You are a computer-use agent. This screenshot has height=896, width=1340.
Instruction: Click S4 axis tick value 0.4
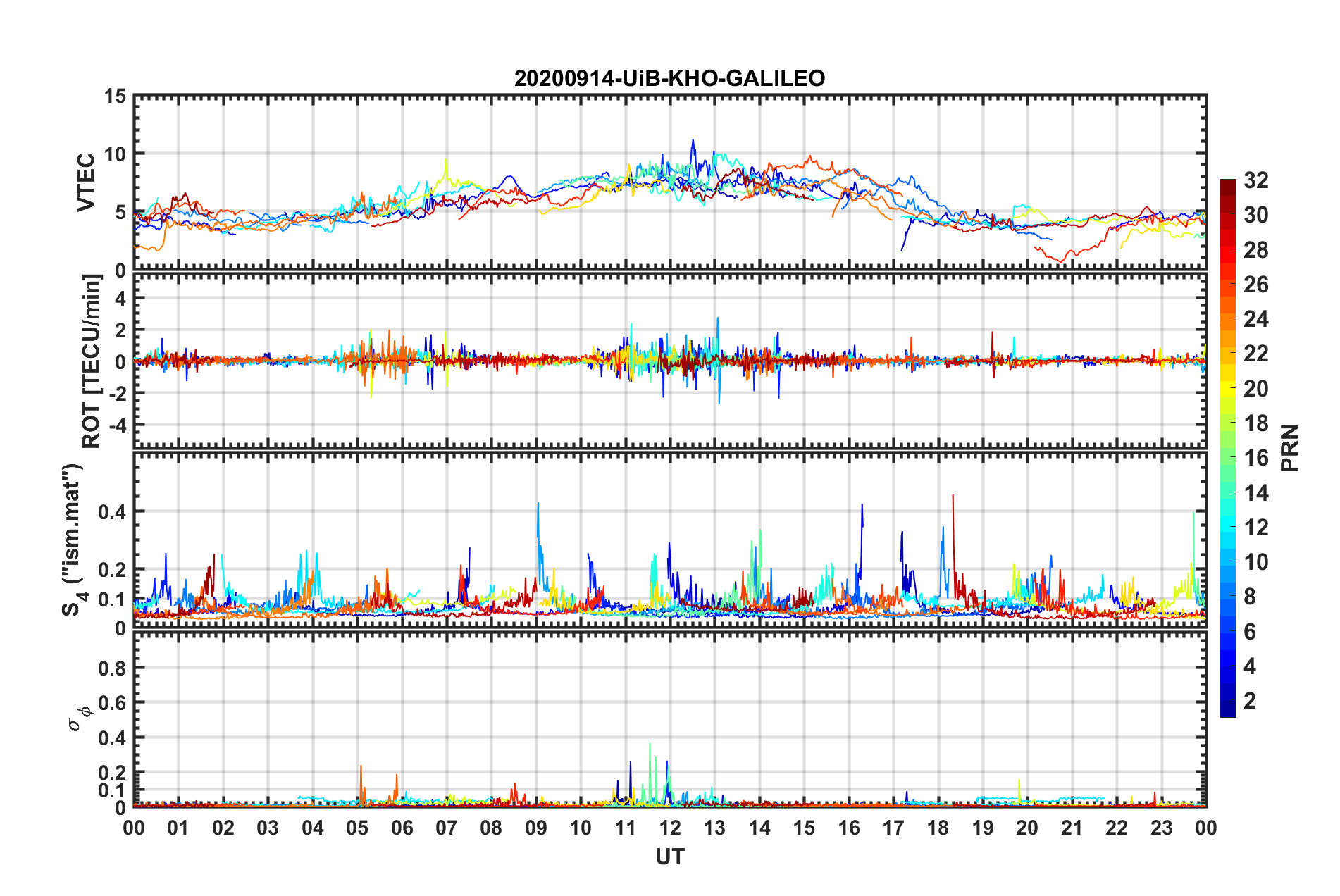[112, 512]
